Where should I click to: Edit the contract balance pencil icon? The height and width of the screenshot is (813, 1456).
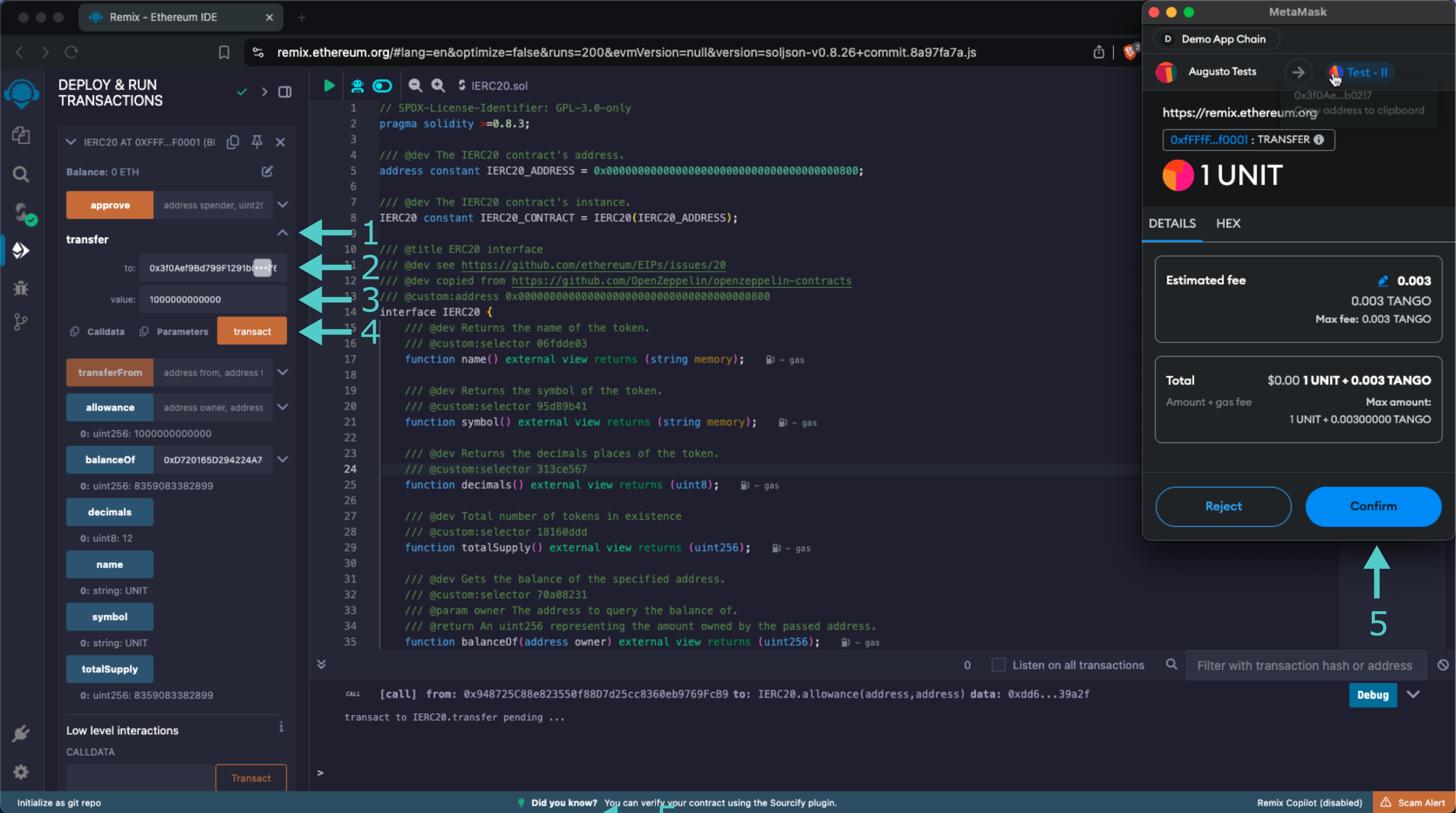[267, 171]
